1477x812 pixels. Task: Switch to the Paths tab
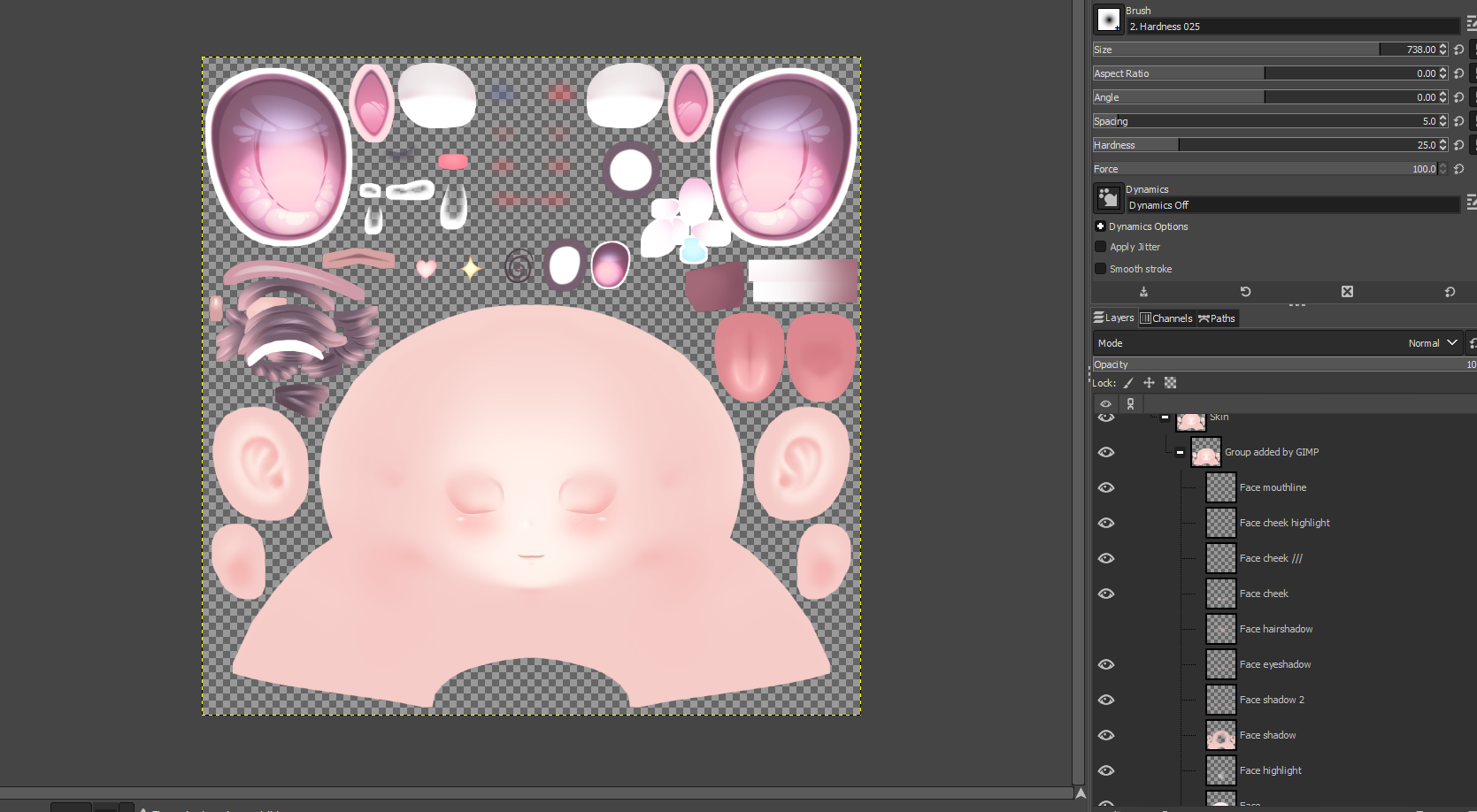1217,318
